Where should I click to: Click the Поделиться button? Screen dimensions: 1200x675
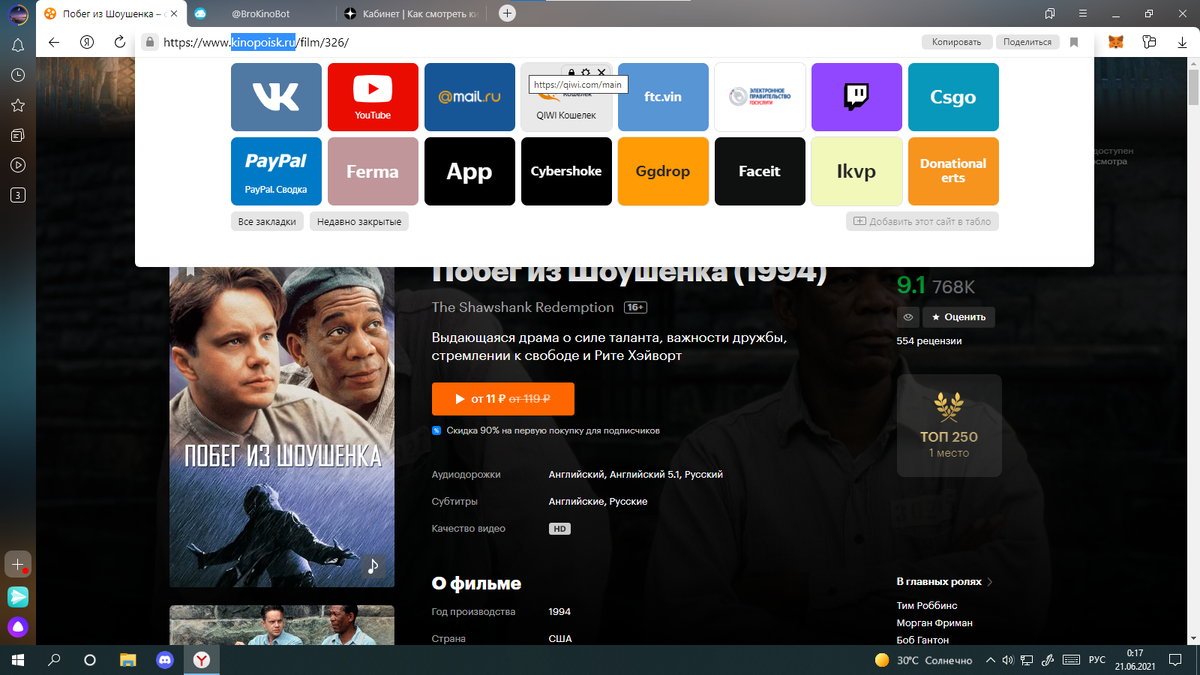1027,42
